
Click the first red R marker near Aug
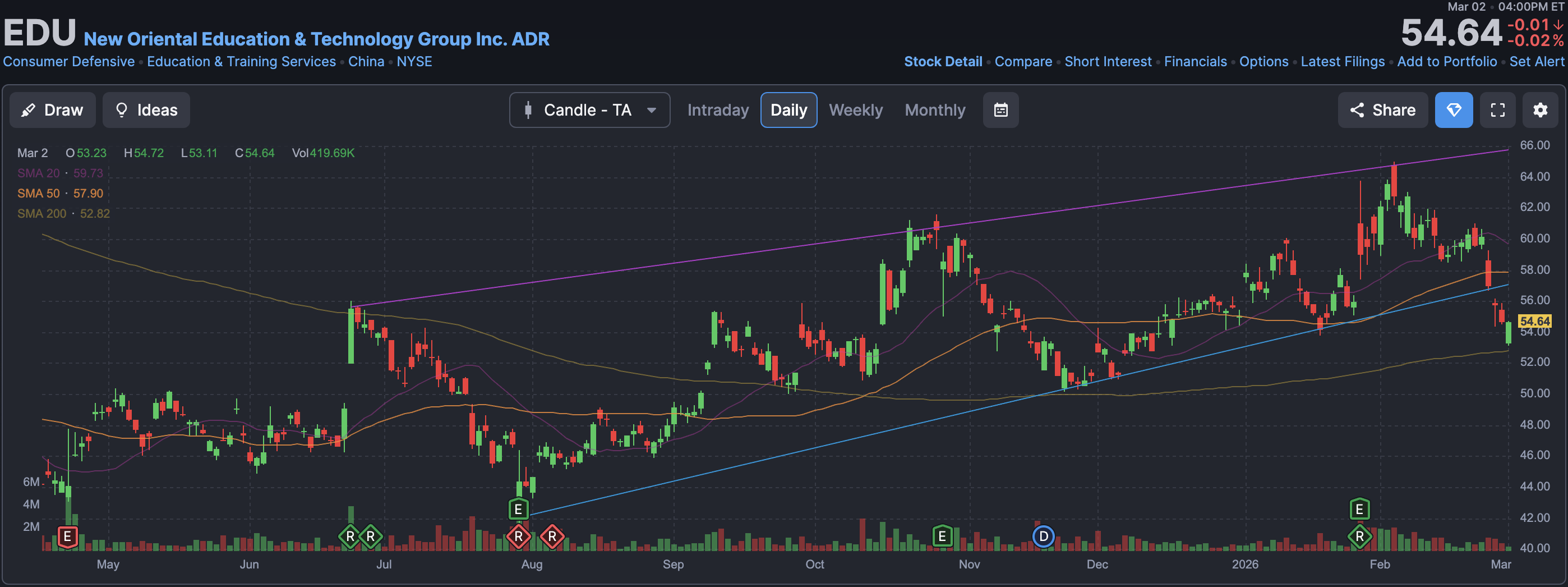coord(519,536)
